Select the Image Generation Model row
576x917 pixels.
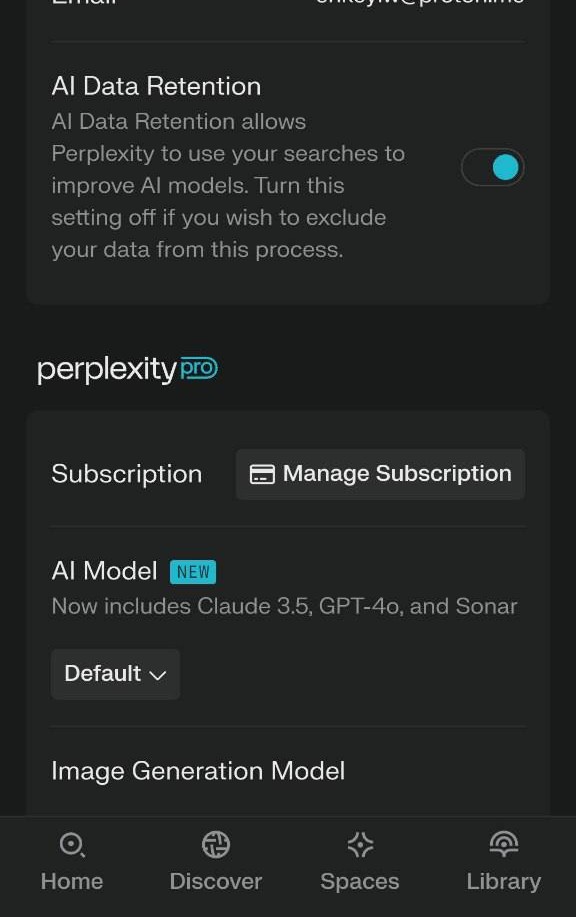[288, 771]
